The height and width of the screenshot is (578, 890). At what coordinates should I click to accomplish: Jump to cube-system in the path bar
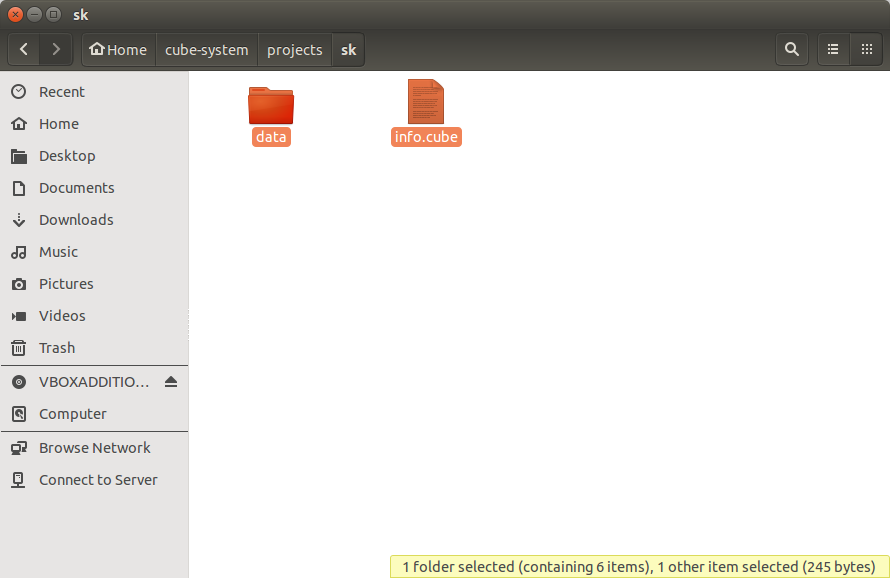(207, 49)
